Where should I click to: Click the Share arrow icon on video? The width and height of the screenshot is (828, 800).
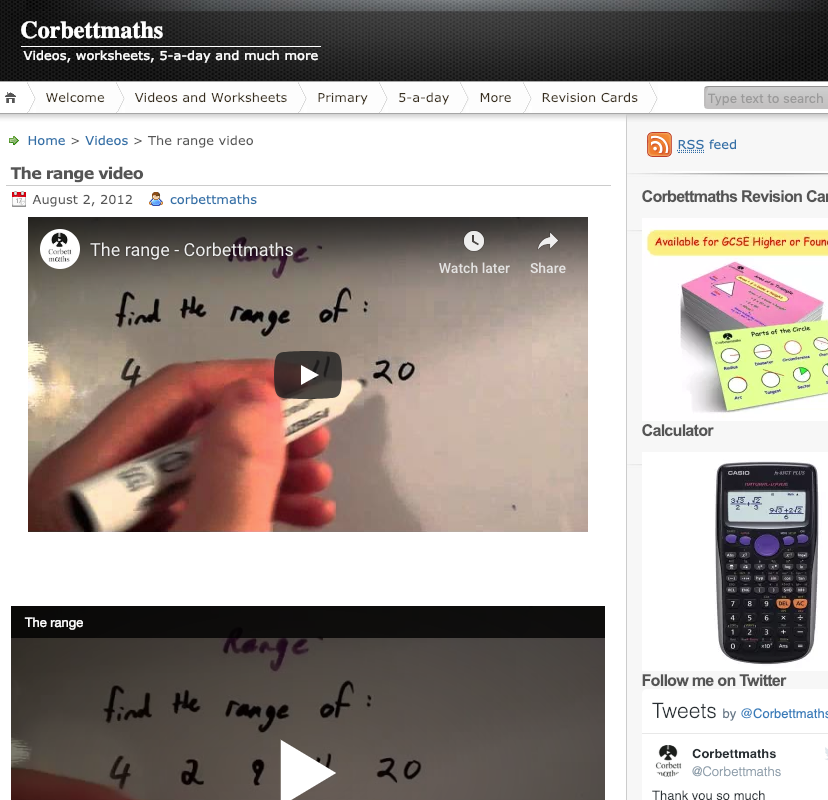point(548,241)
